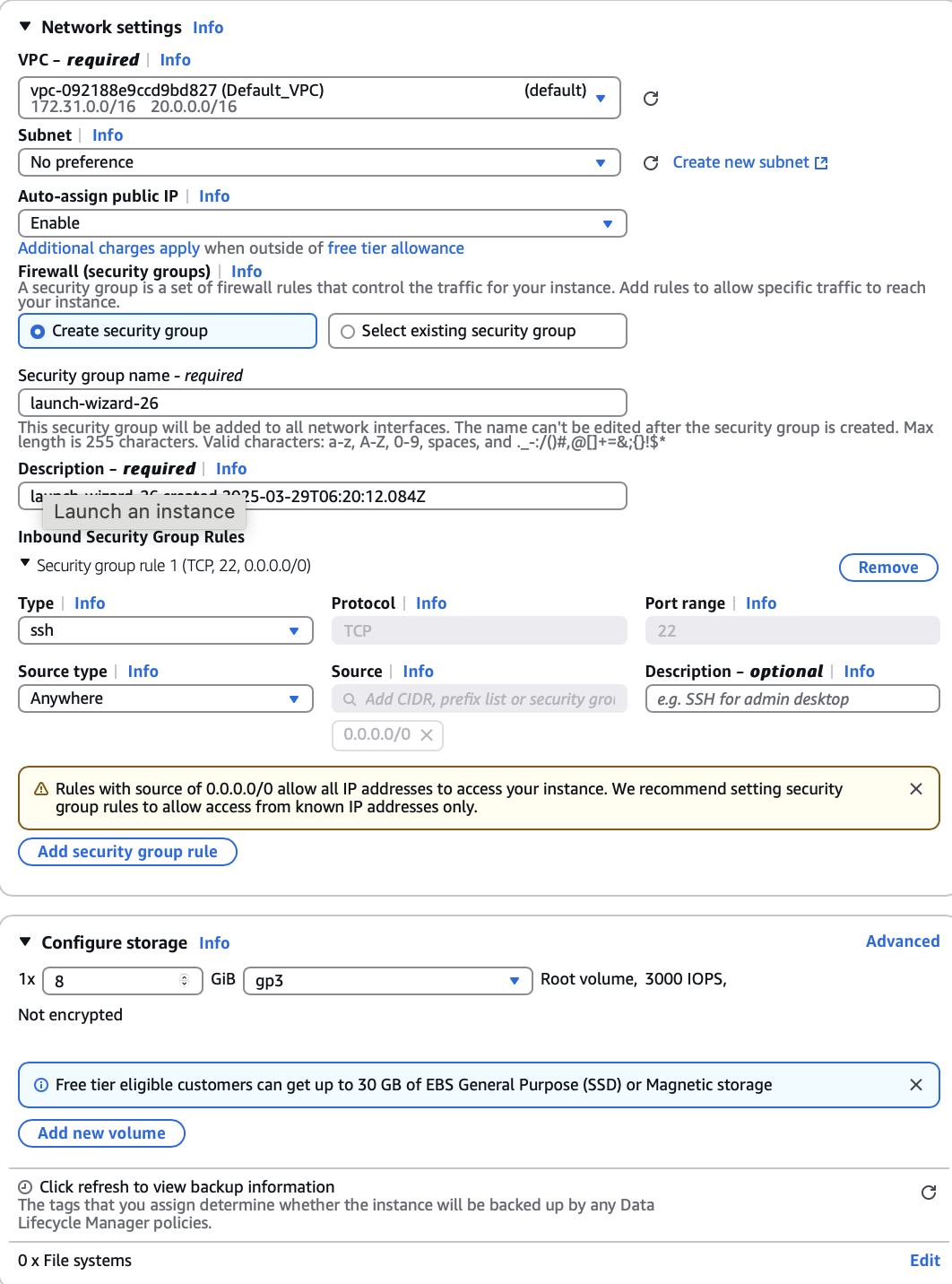The image size is (952, 1284).
Task: Remove security group rule 1
Action: point(887,568)
